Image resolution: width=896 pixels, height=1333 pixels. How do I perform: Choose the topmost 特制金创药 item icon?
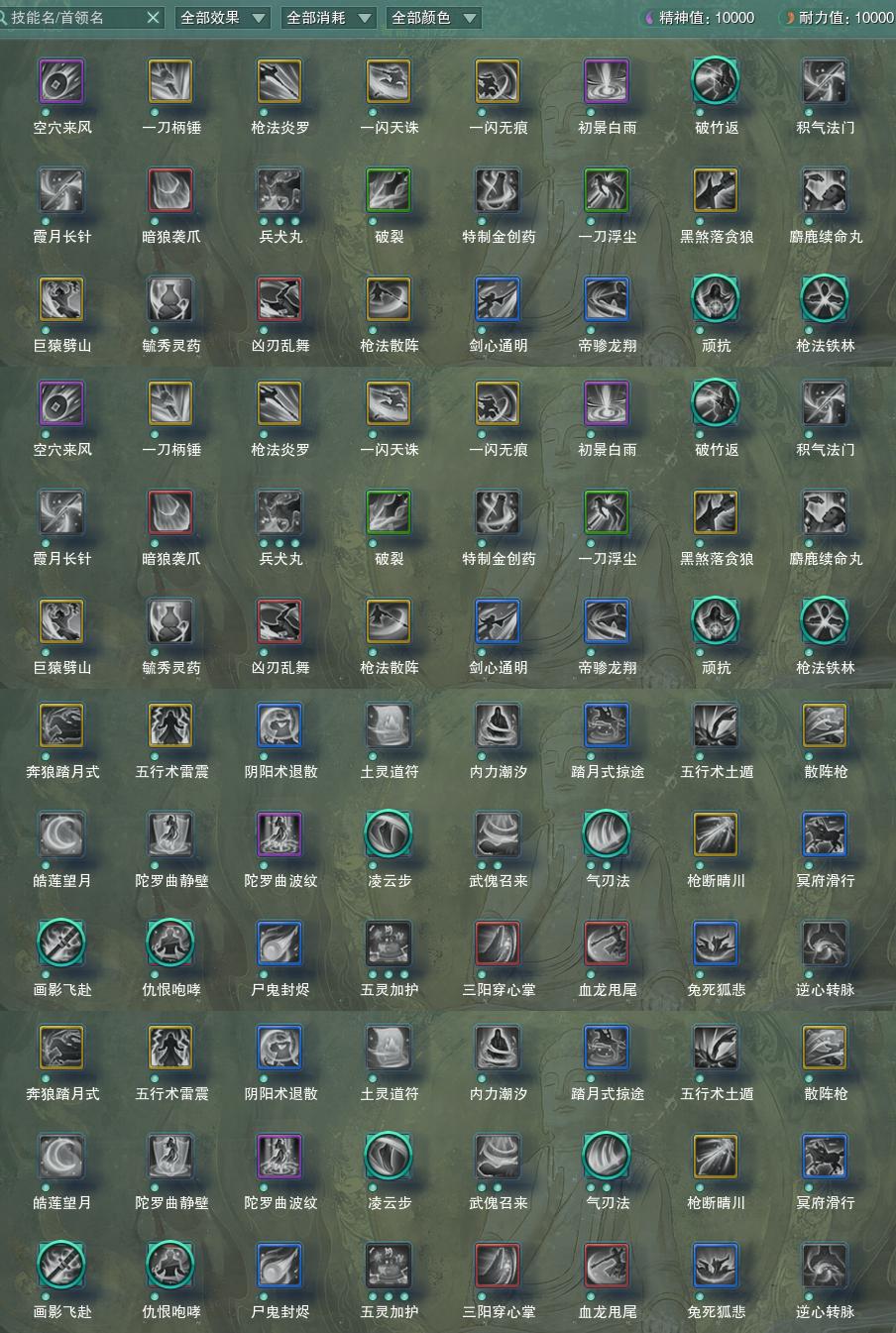click(498, 190)
